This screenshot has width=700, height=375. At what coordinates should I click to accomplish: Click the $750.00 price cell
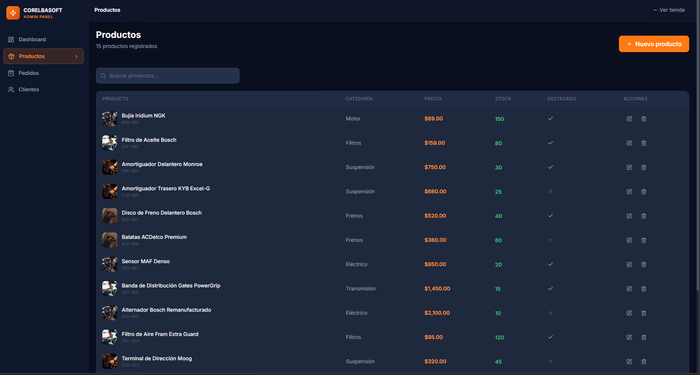click(435, 167)
